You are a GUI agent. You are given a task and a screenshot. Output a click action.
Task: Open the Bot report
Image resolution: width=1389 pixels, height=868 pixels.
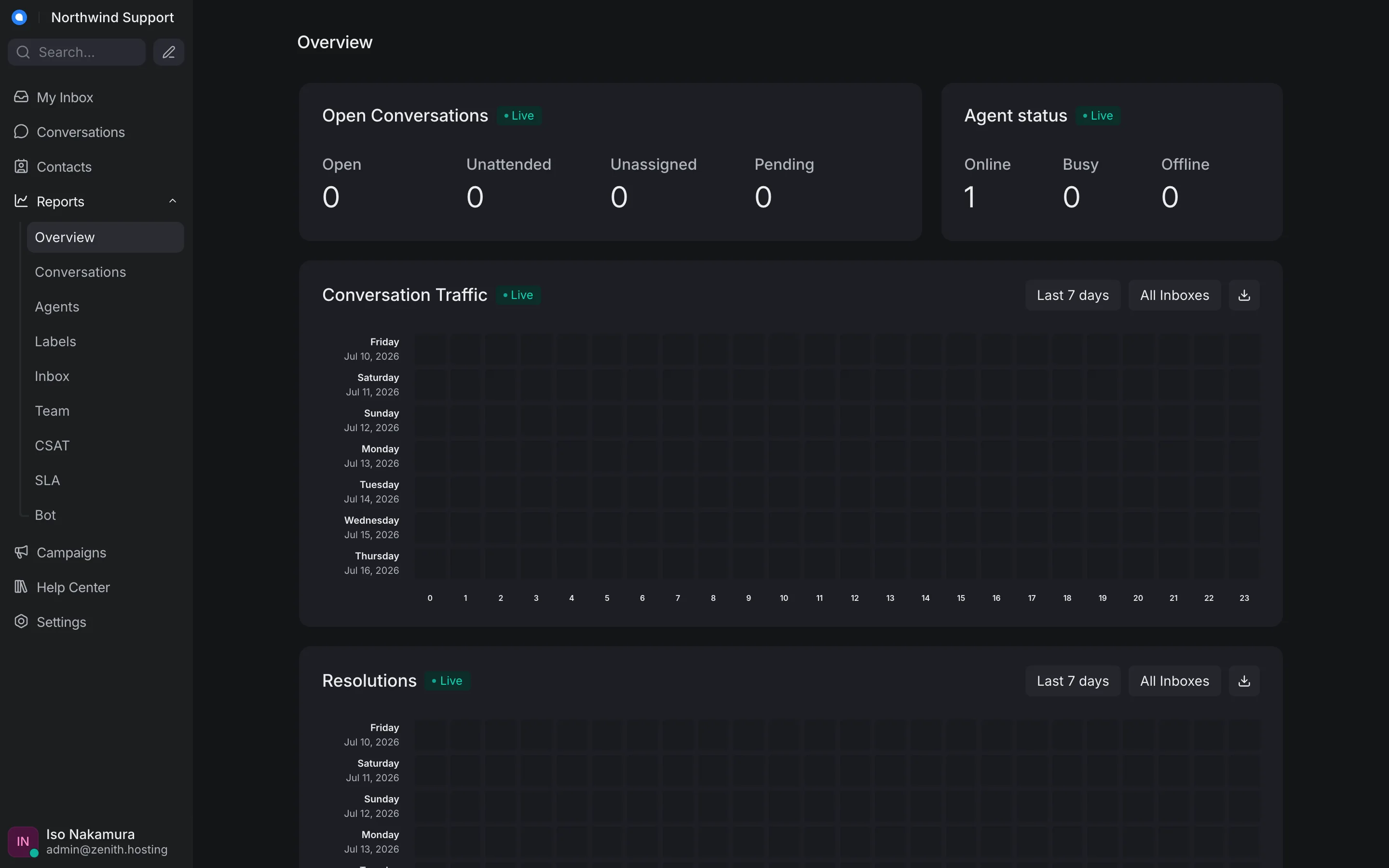click(106, 515)
